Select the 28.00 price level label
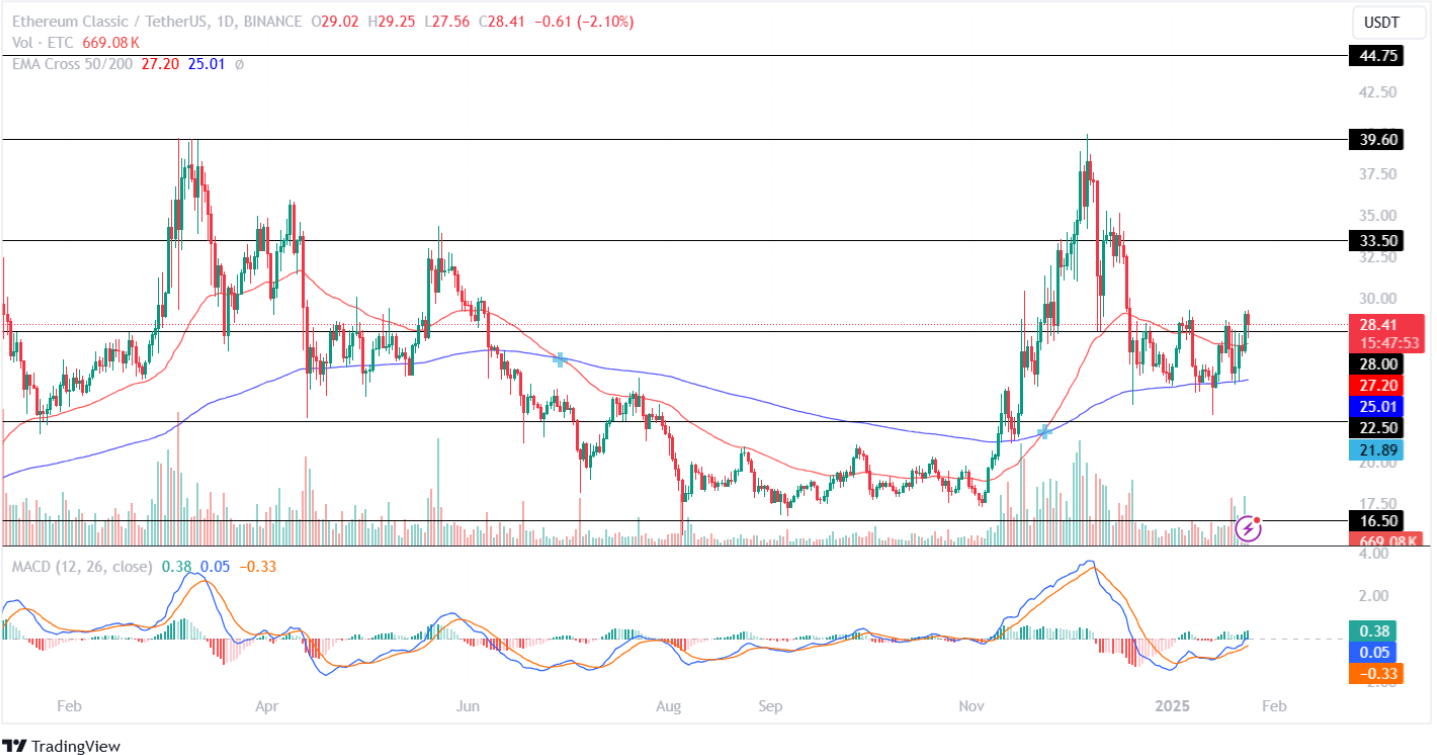 click(x=1375, y=365)
